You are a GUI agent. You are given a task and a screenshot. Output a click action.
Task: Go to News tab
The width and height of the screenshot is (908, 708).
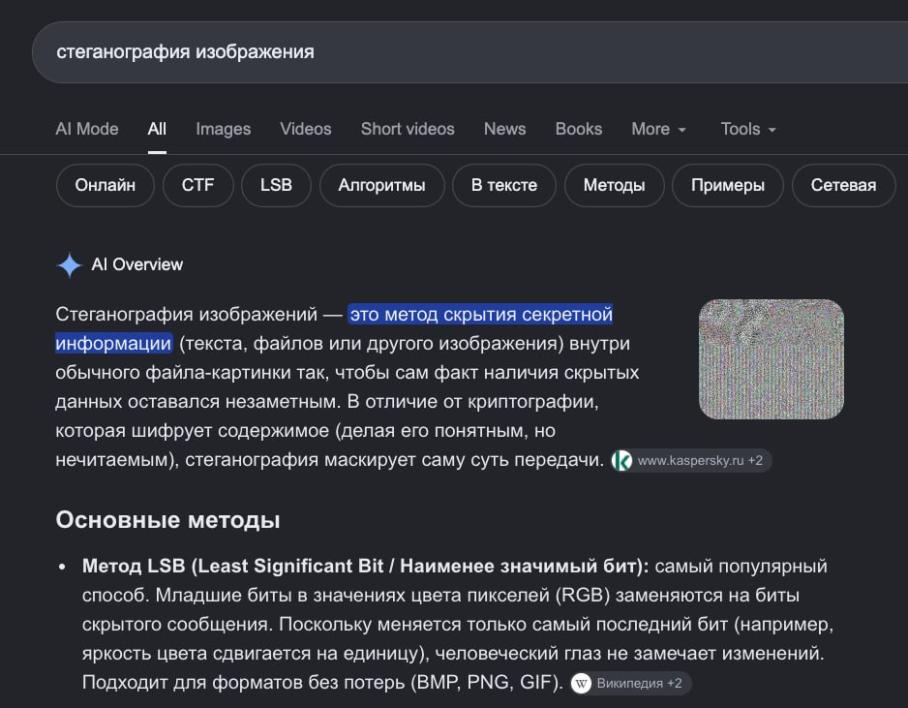click(505, 129)
